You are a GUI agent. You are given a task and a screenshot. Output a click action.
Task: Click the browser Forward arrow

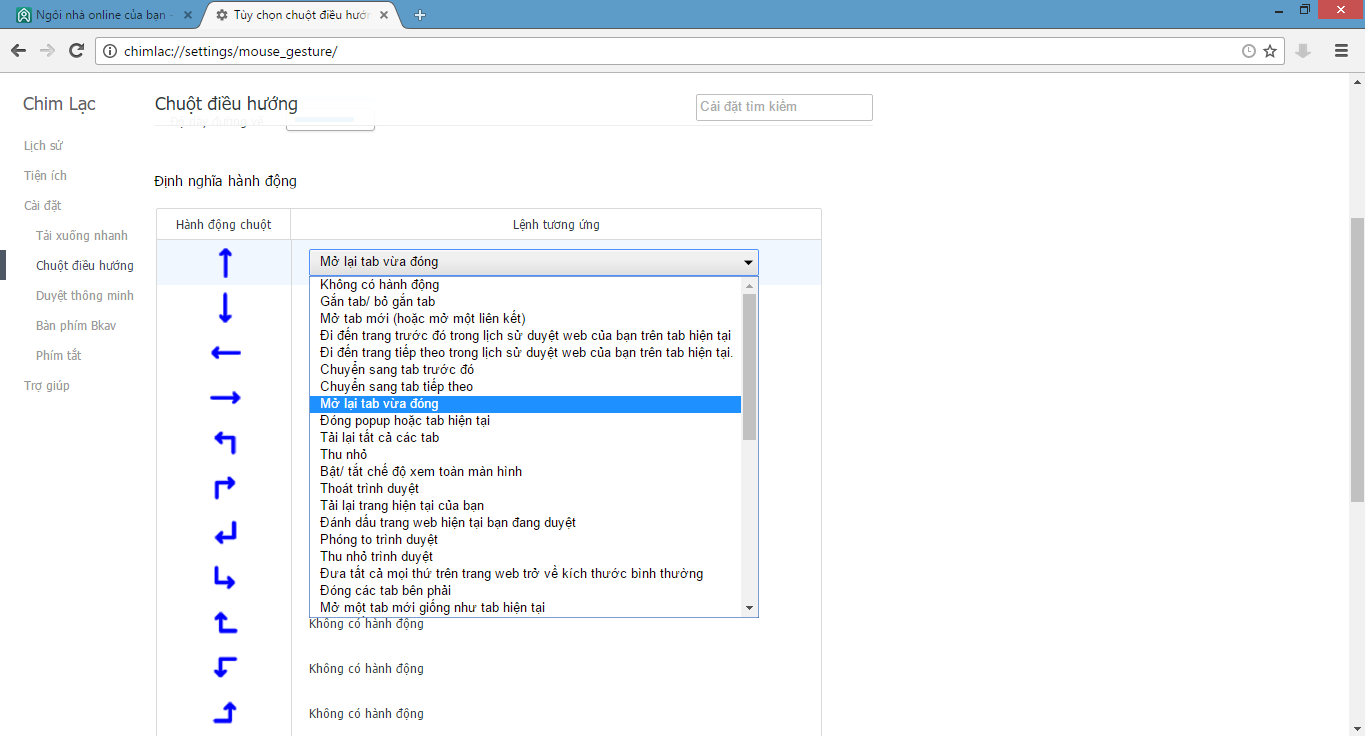tap(47, 51)
